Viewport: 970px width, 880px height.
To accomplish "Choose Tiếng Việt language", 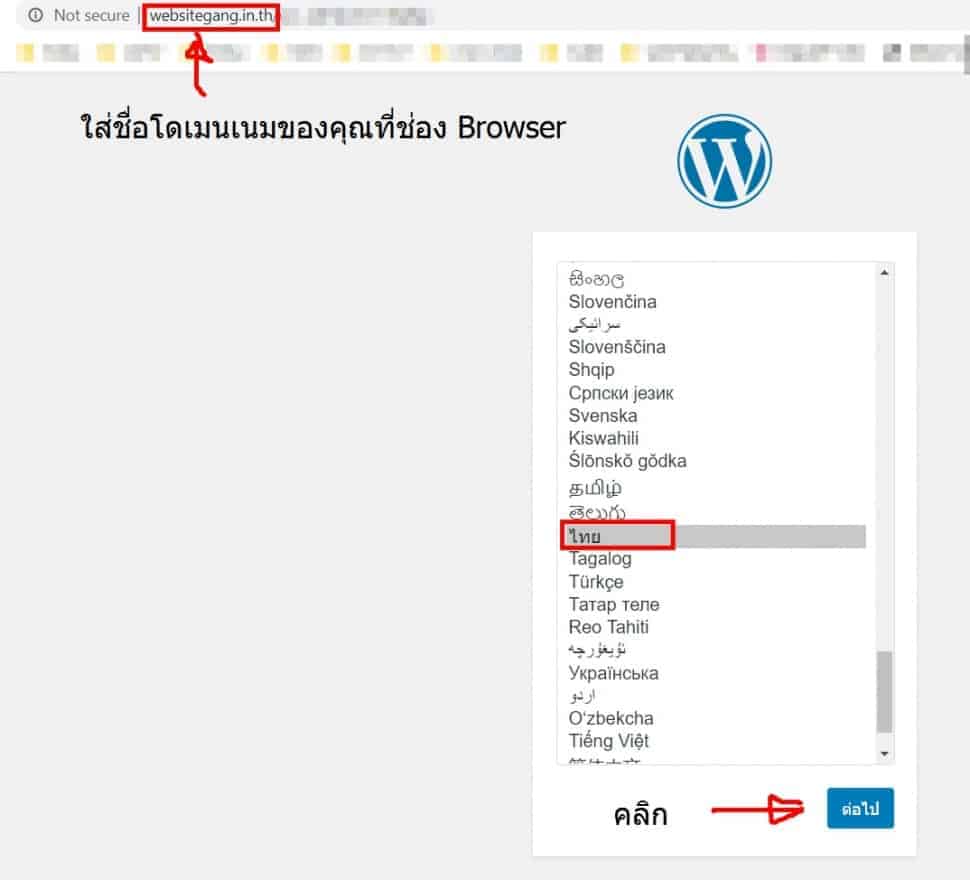I will tap(609, 741).
